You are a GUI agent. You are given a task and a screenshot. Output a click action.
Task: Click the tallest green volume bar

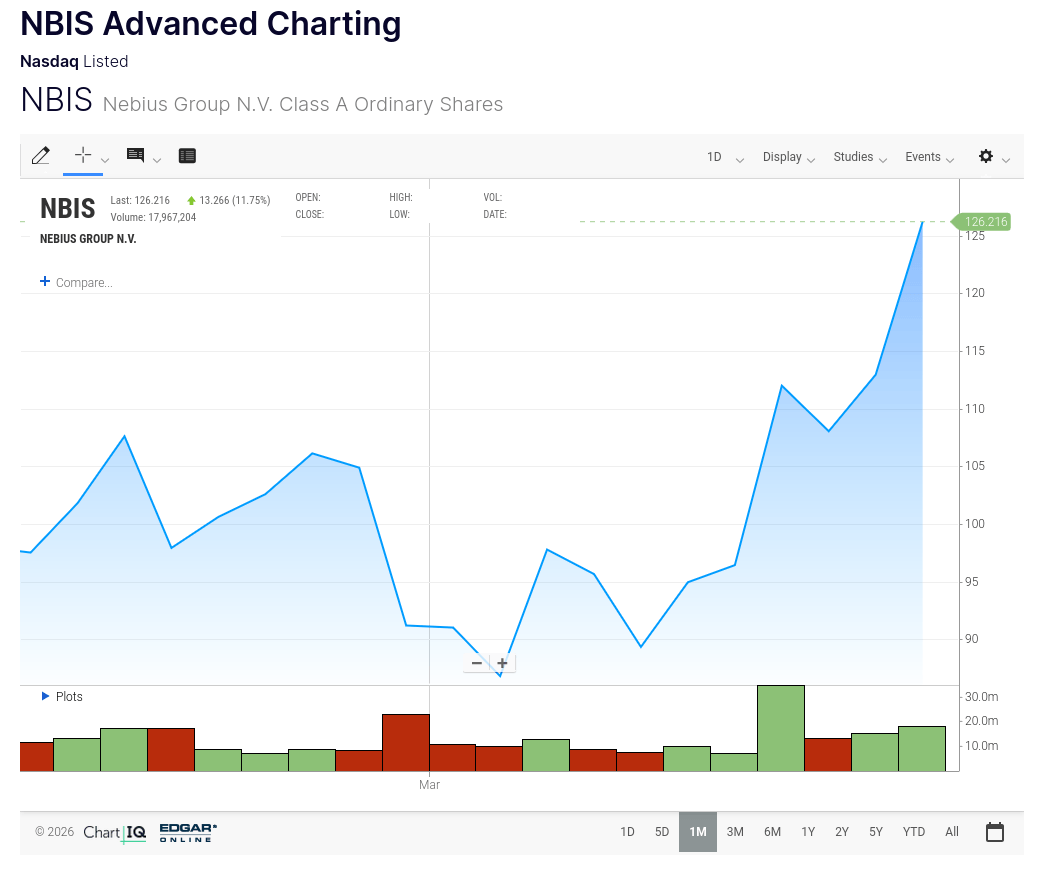click(x=781, y=728)
